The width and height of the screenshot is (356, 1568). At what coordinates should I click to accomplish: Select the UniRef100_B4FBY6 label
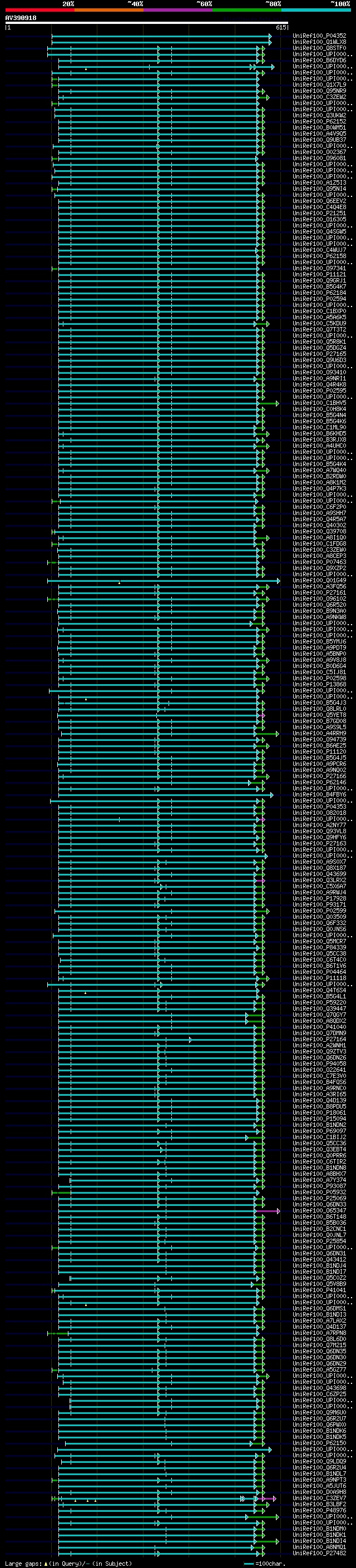coord(319,794)
